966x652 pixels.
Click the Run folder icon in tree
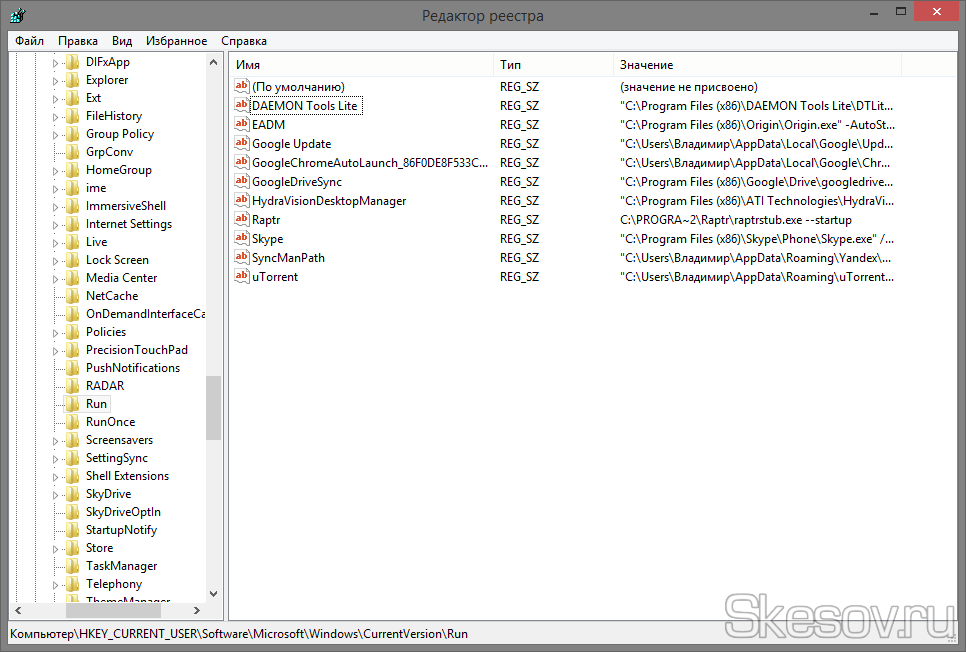(72, 404)
